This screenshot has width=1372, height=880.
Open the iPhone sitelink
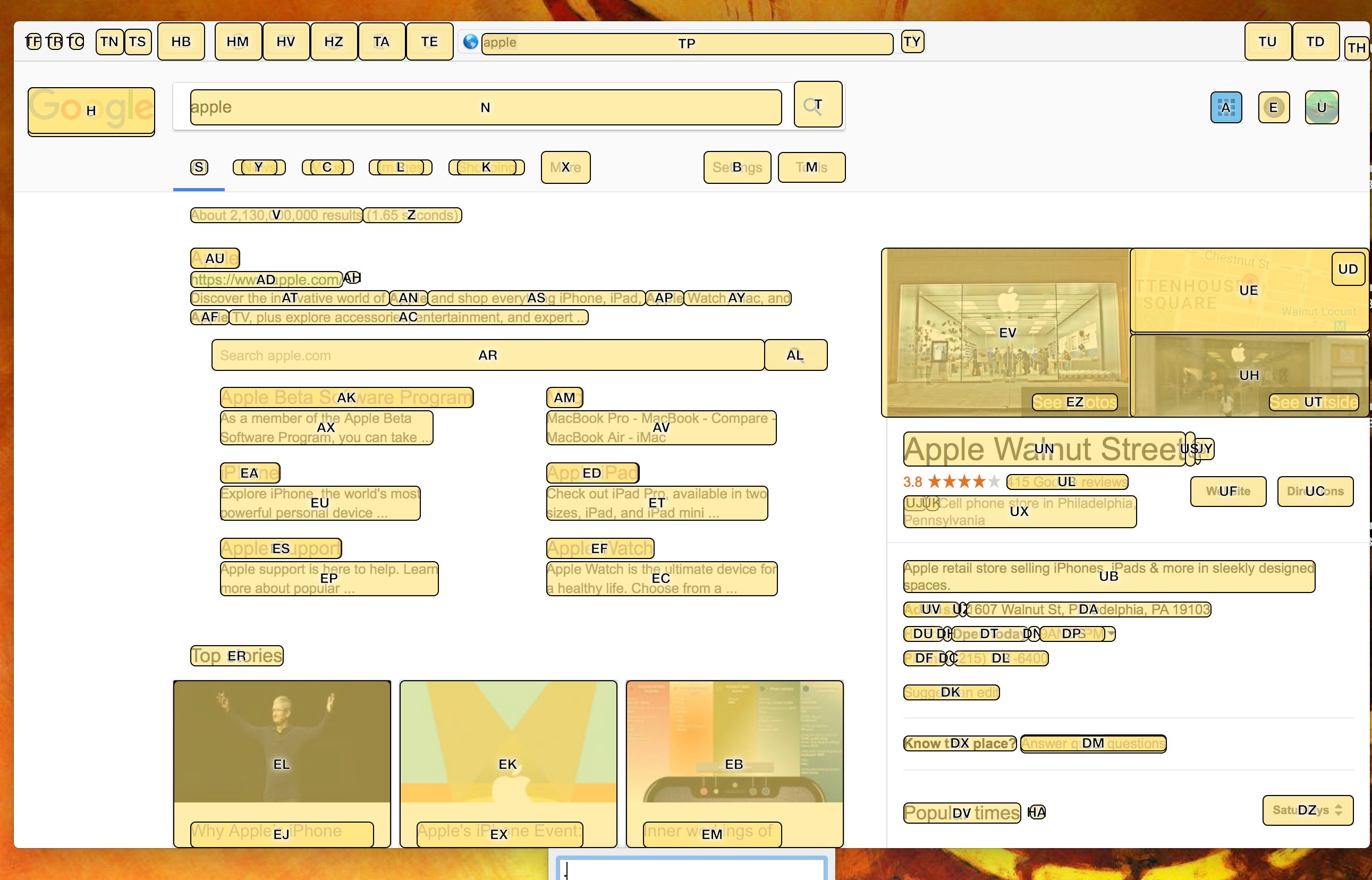[x=250, y=472]
